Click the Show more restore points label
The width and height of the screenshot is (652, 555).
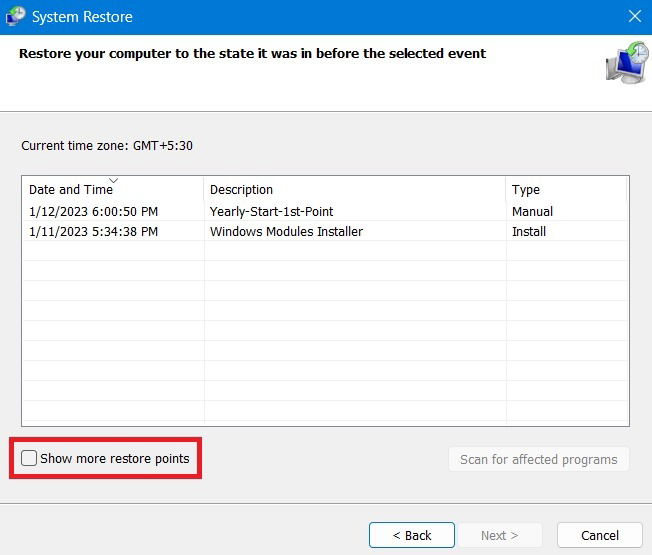[115, 459]
